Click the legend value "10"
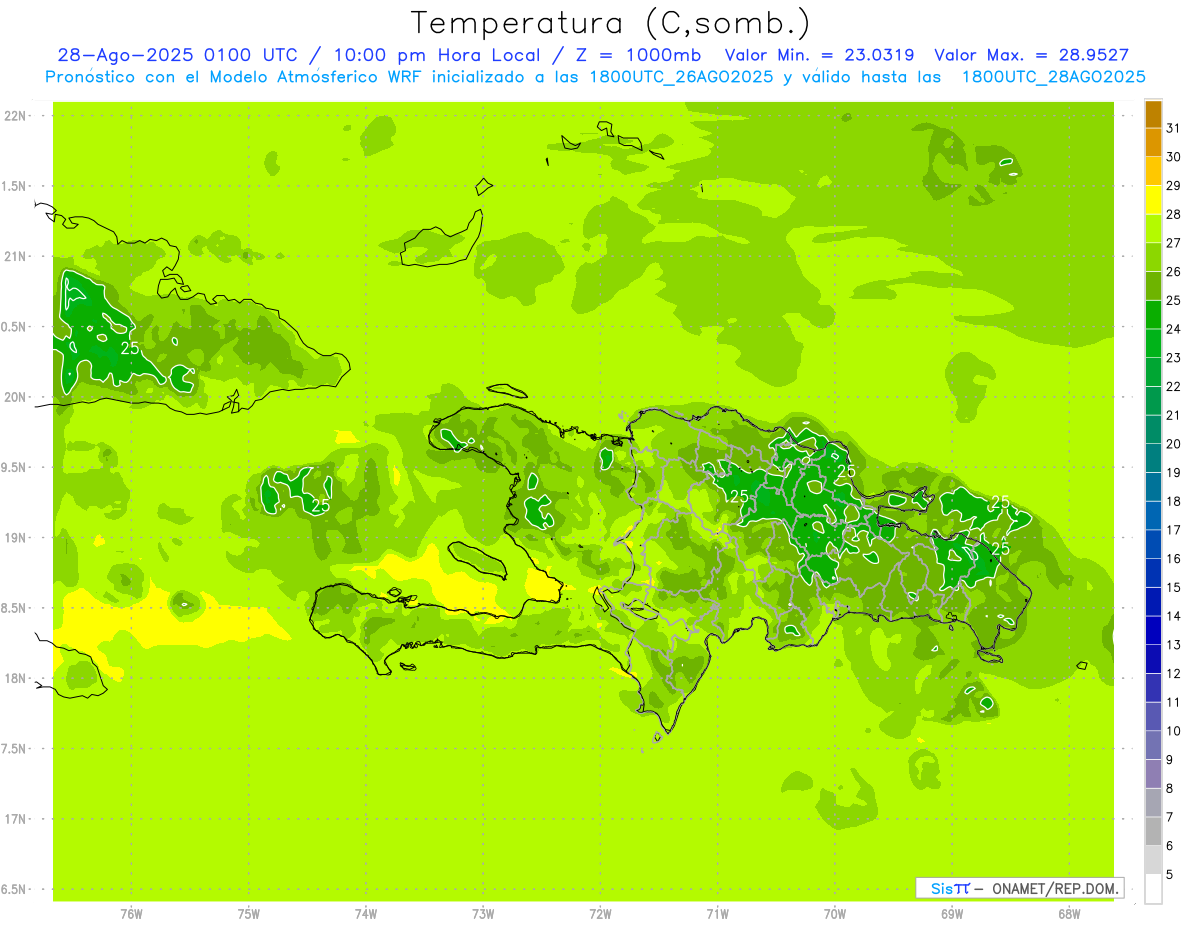The image size is (1200, 927). point(1173,731)
